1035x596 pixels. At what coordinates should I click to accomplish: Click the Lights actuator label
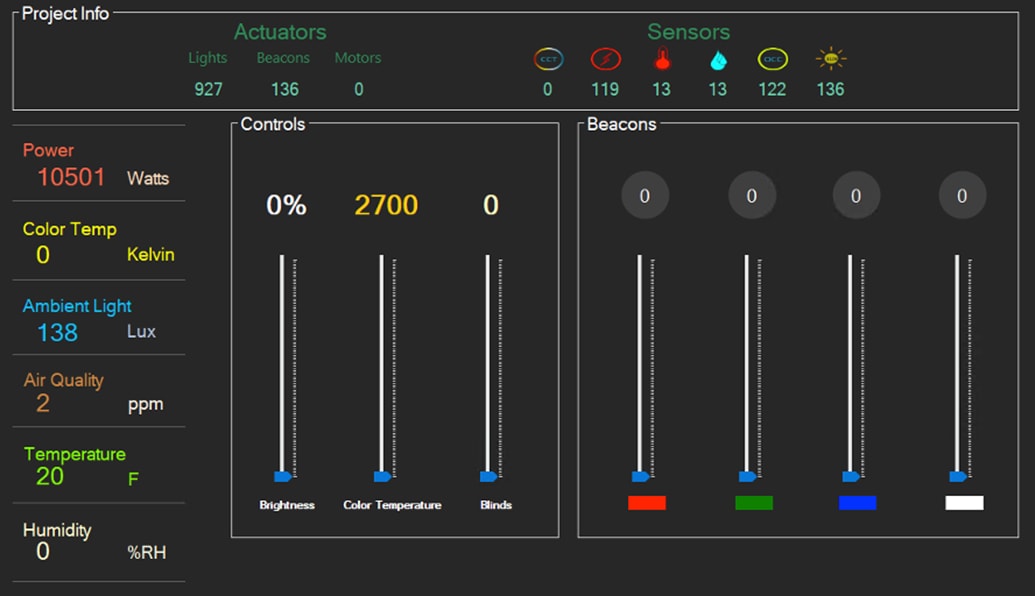[x=208, y=58]
